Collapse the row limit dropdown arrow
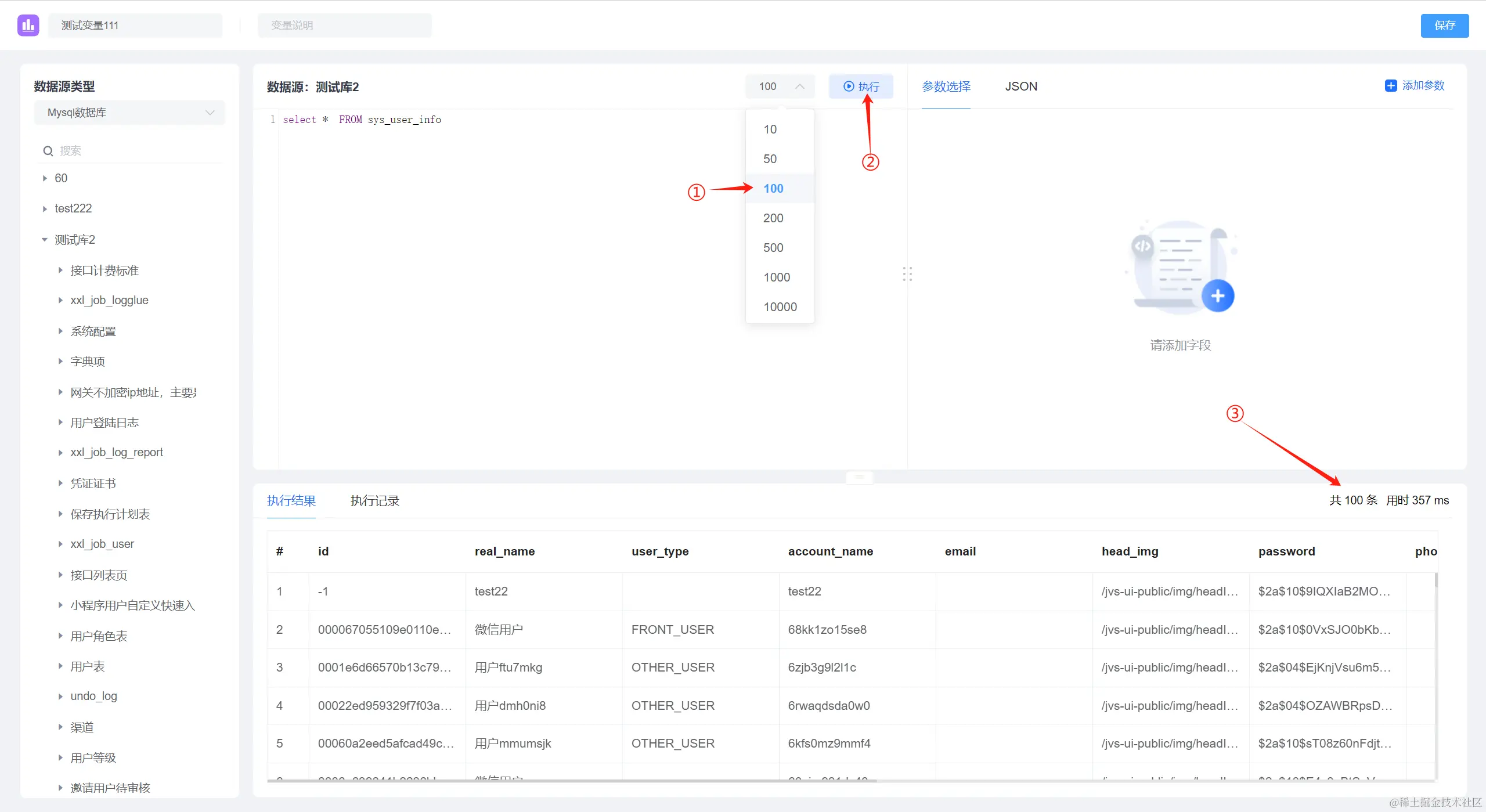Viewport: 1486px width, 812px height. point(799,86)
